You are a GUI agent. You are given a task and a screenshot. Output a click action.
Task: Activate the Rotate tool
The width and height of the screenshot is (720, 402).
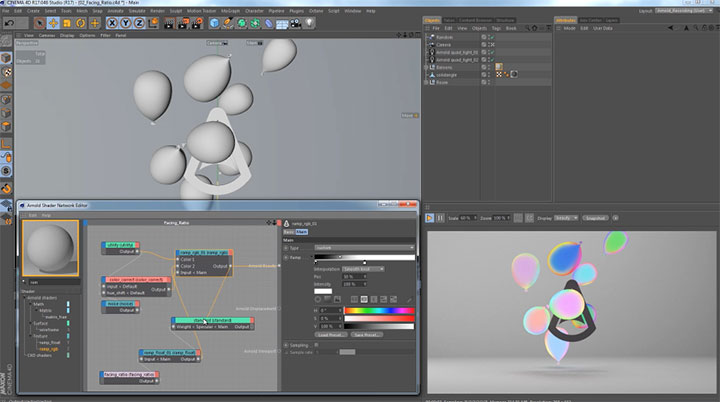[81, 23]
